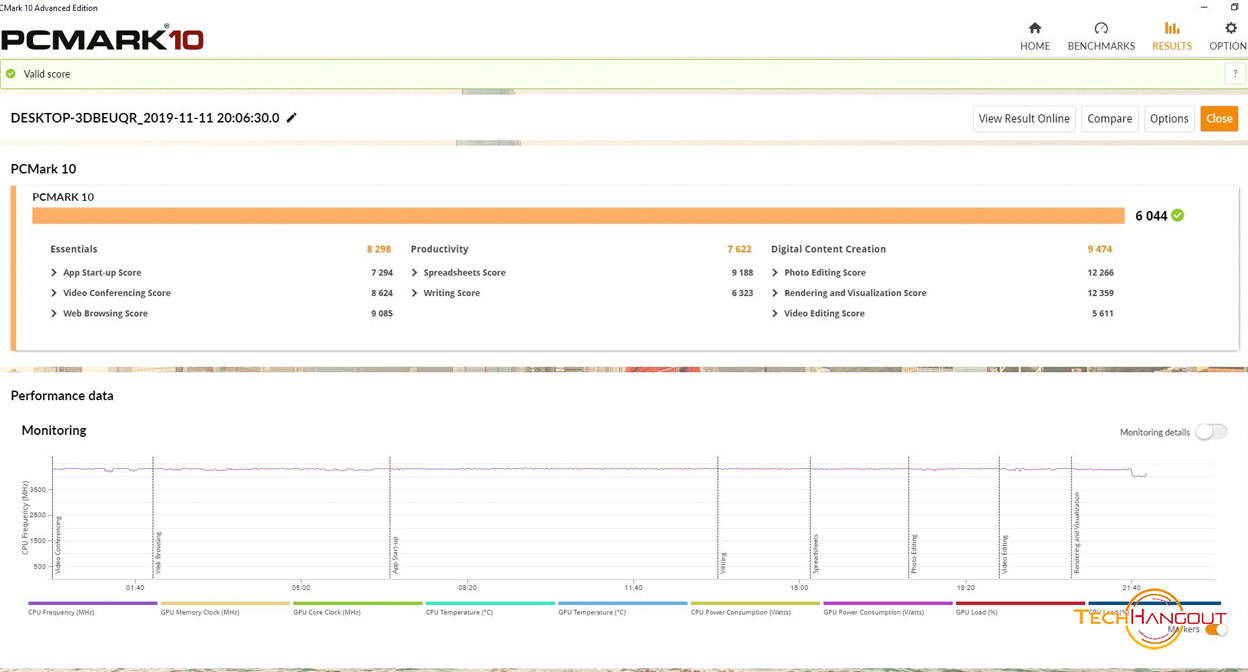Select GPU Temperature legend swatch

(x=623, y=604)
